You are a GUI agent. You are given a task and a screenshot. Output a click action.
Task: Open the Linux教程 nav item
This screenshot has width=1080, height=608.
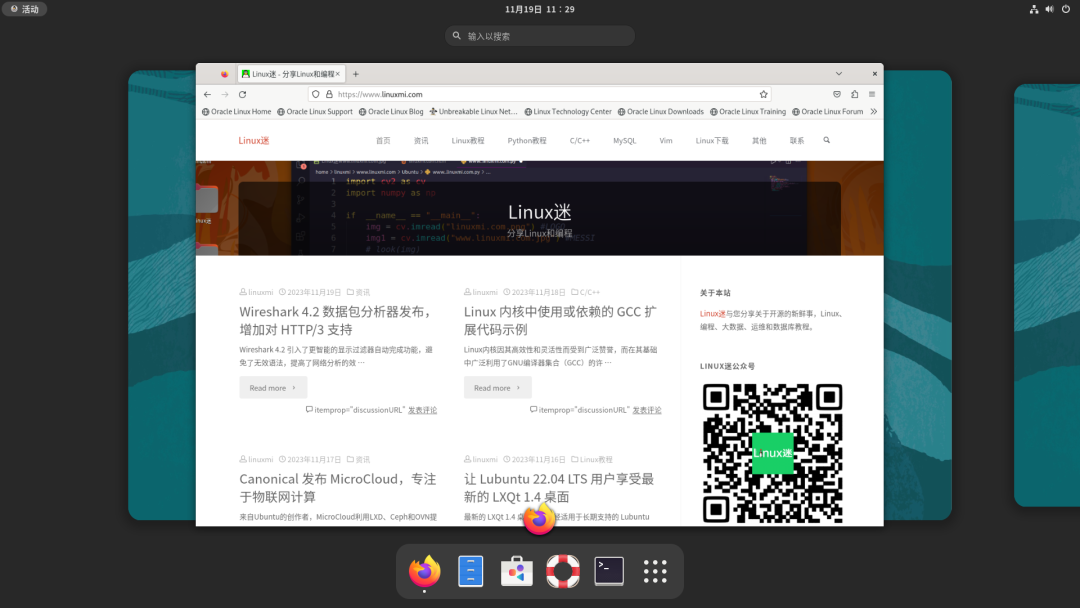tap(468, 140)
